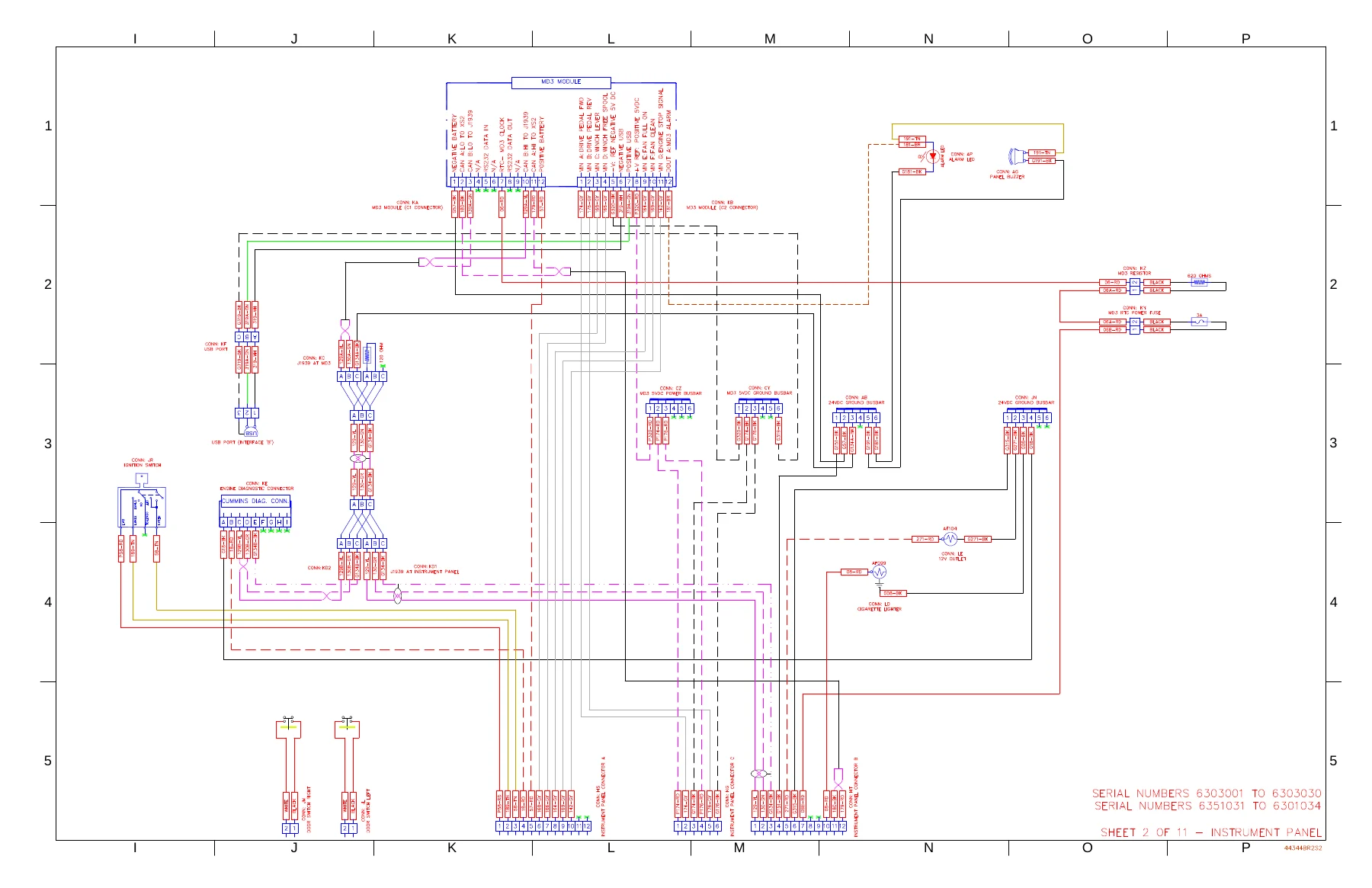
Task: Click the MD3 MODULE title box
Action: 561,82
